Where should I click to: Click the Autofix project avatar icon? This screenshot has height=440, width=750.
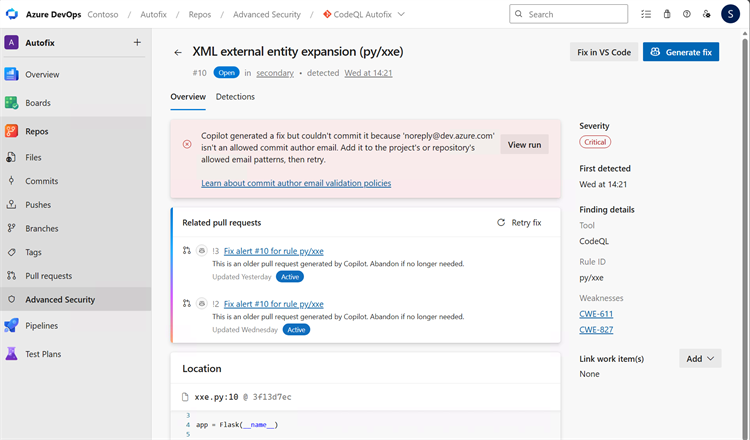point(11,43)
